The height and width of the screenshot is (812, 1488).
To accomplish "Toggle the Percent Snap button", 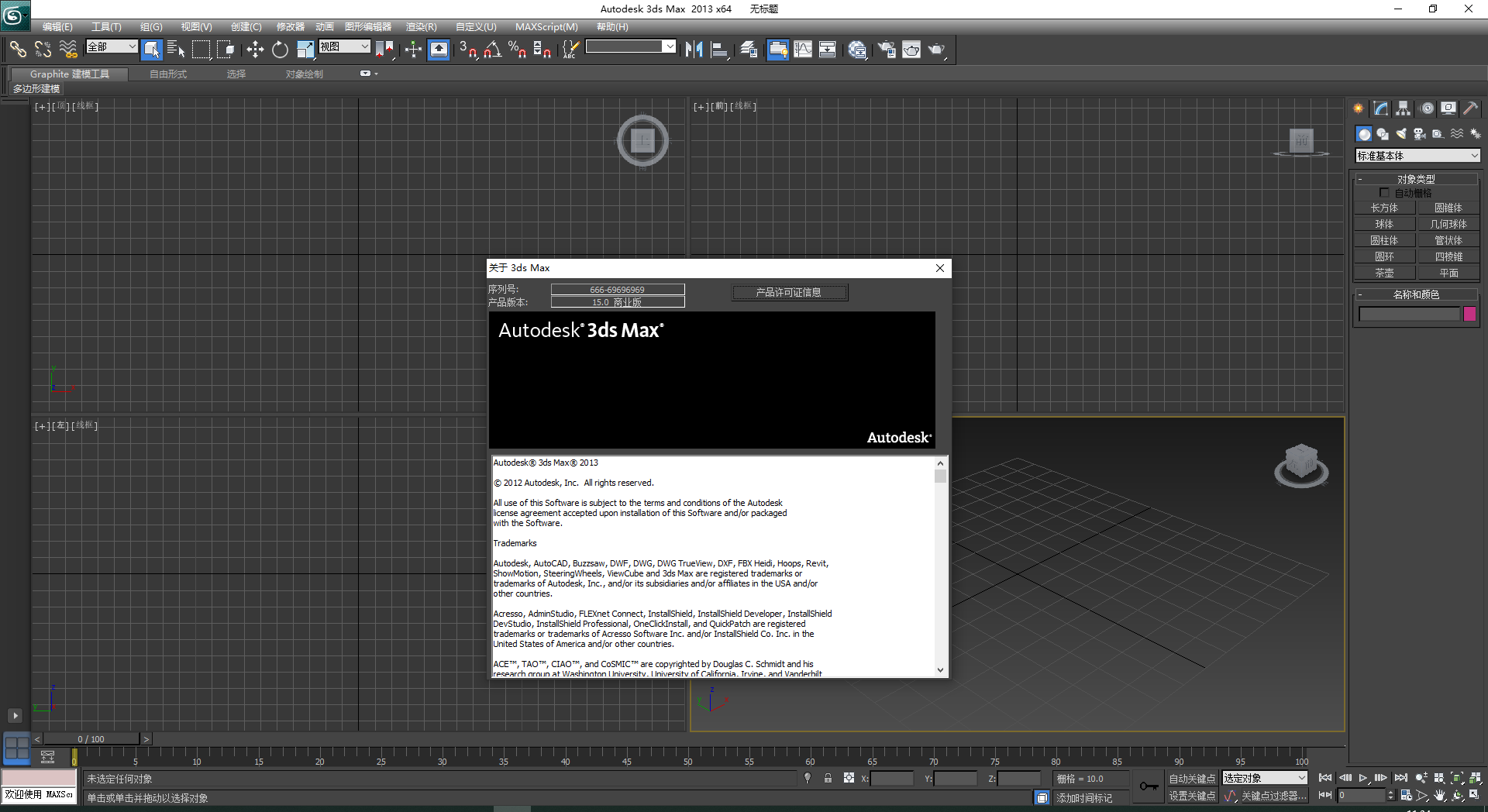I will pyautogui.click(x=517, y=50).
